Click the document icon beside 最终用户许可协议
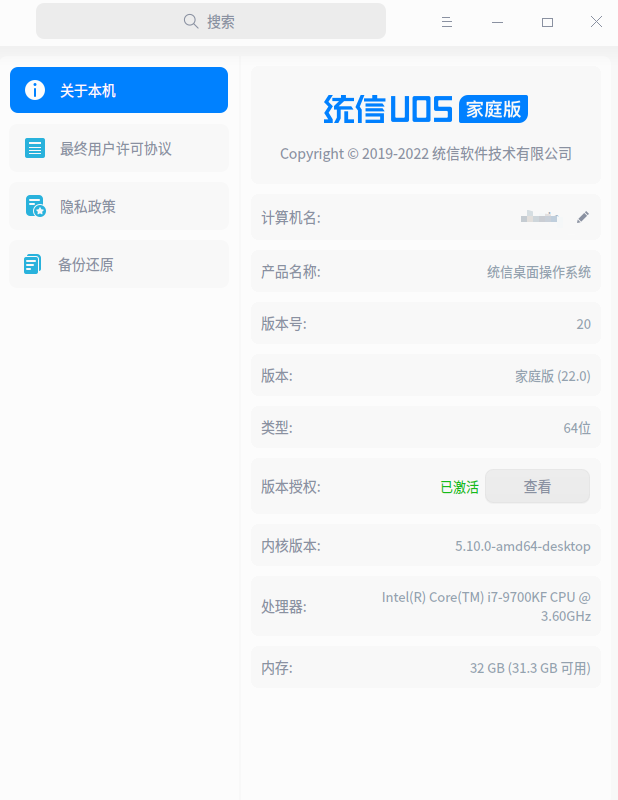 click(35, 148)
